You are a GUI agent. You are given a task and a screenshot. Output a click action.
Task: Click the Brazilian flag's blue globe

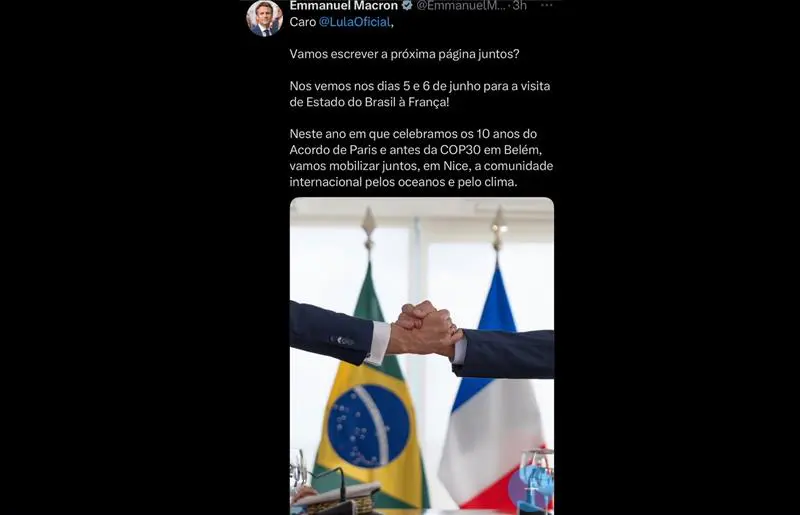coord(368,426)
